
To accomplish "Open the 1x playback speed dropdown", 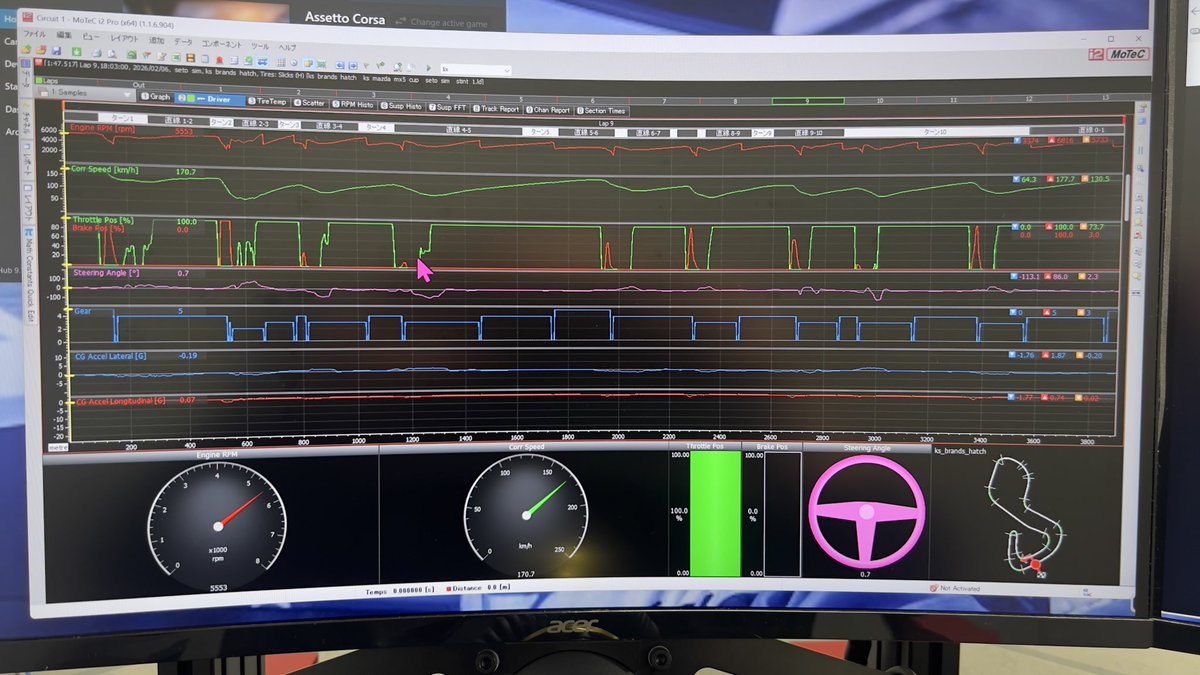I will point(476,70).
